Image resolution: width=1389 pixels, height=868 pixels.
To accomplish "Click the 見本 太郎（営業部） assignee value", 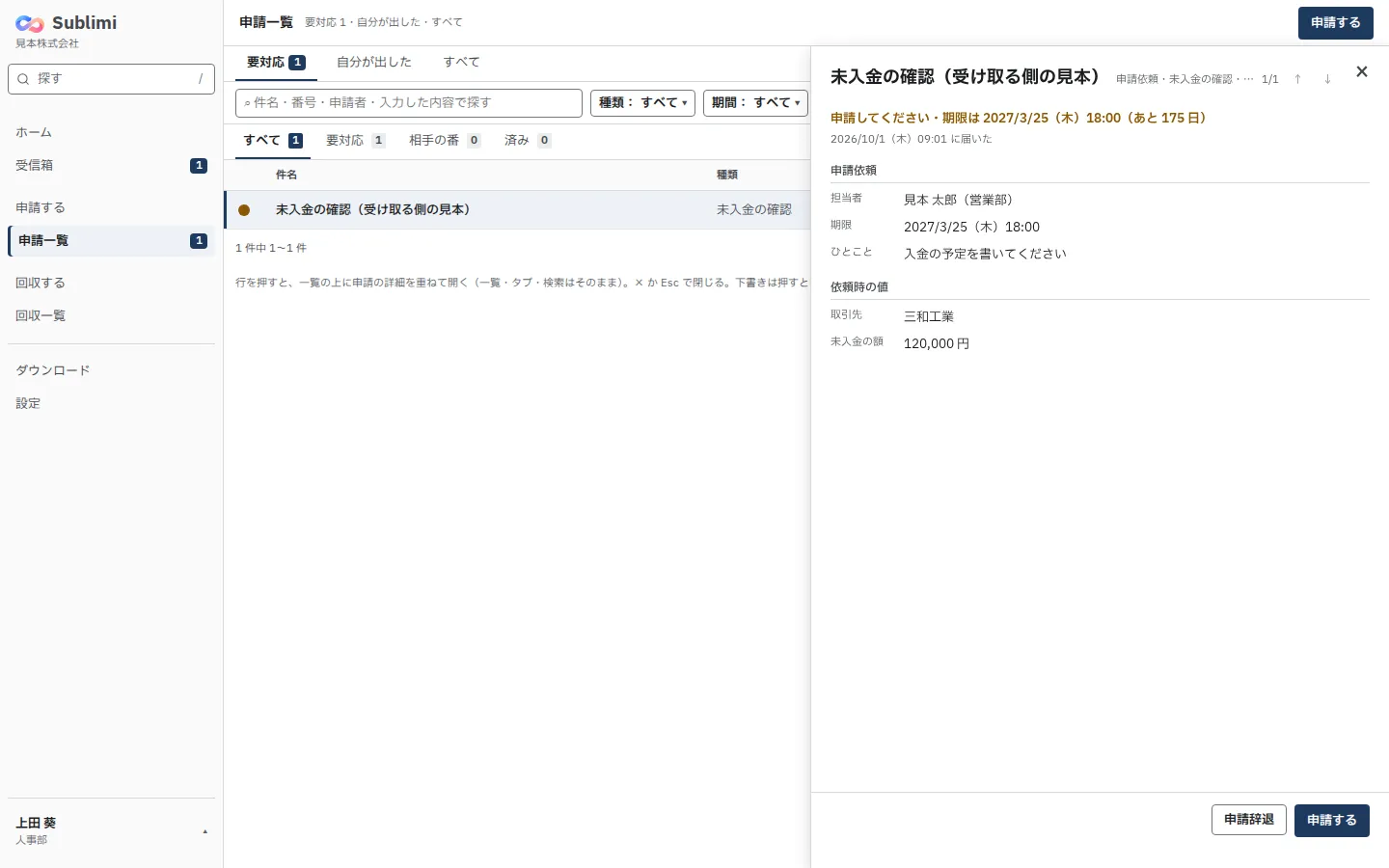I will tap(959, 200).
